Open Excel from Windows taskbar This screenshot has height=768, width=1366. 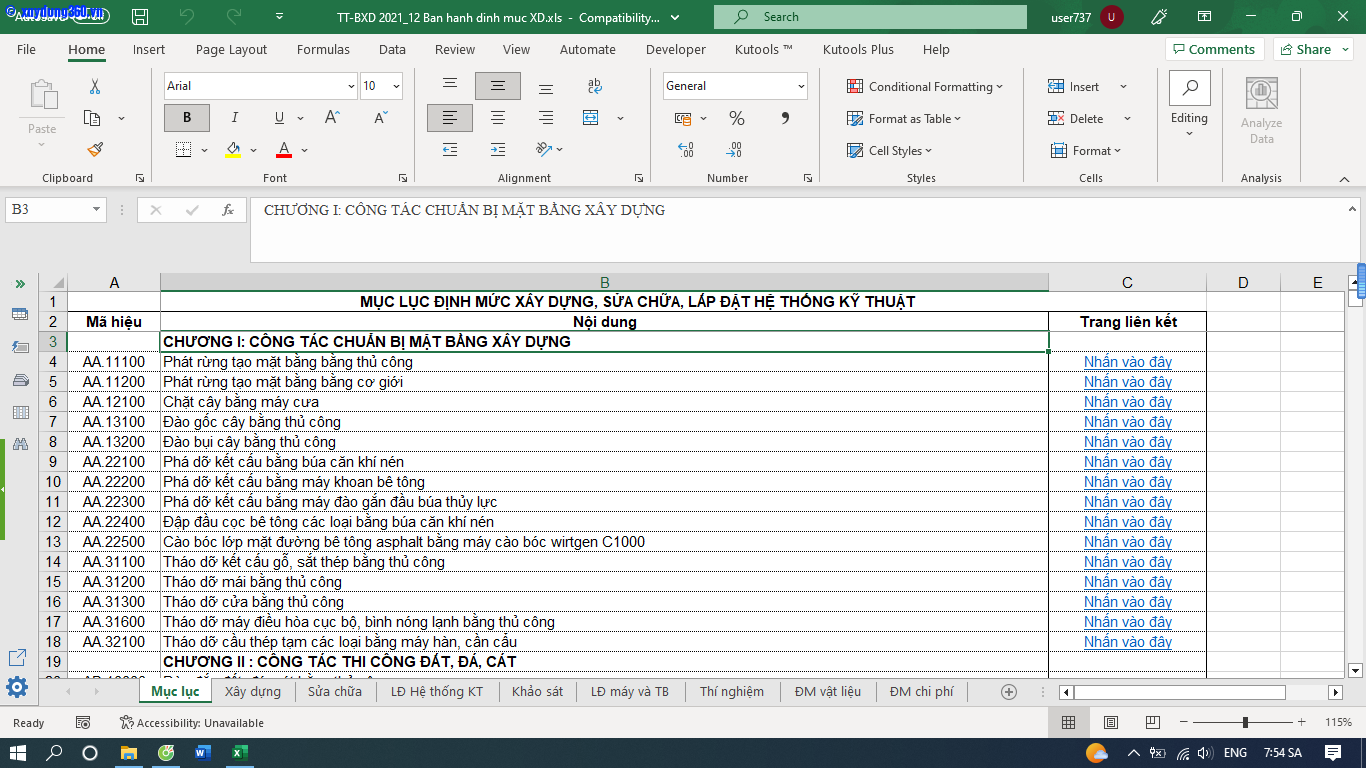click(x=239, y=753)
